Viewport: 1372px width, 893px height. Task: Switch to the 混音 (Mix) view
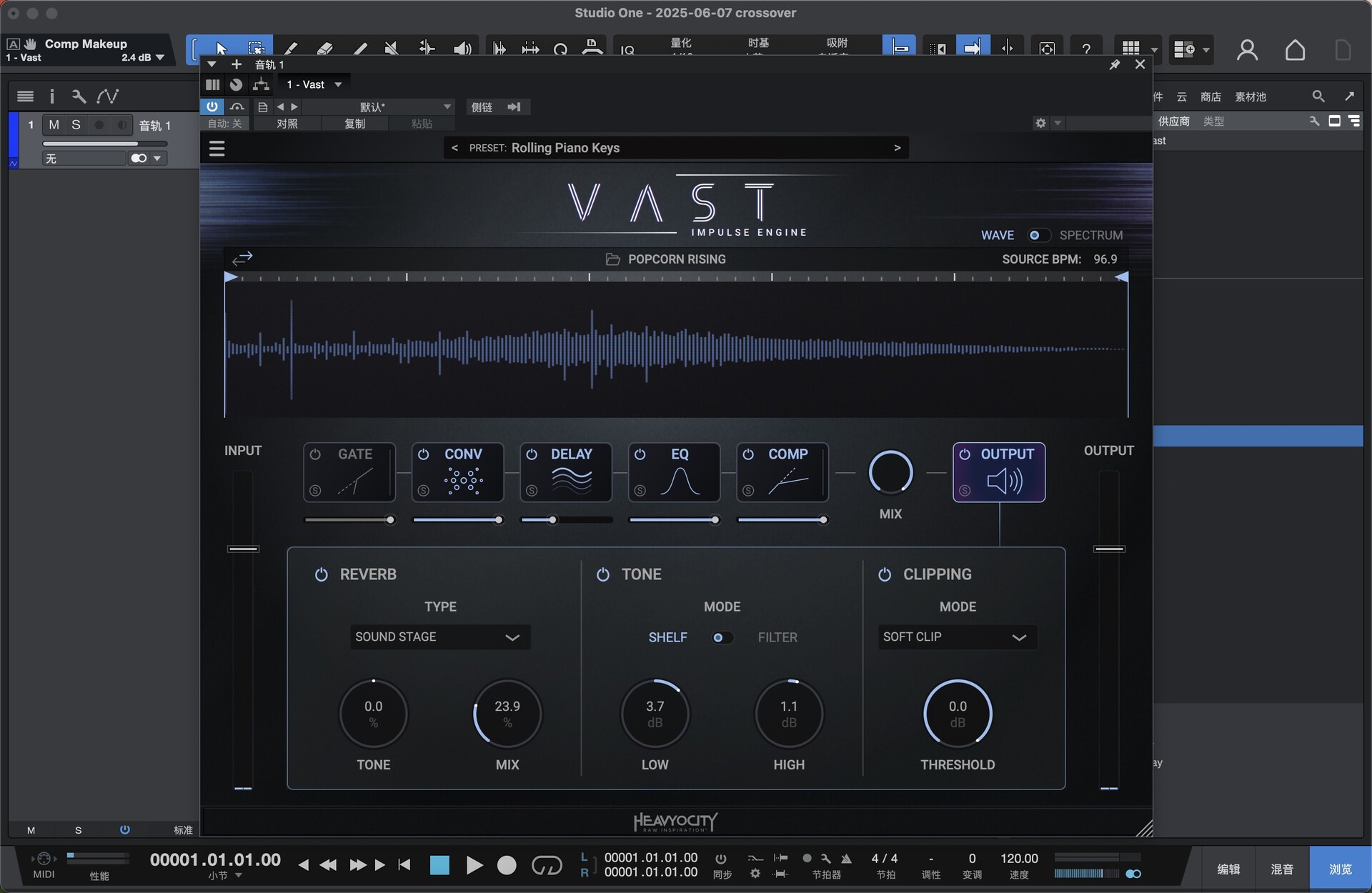point(1282,869)
